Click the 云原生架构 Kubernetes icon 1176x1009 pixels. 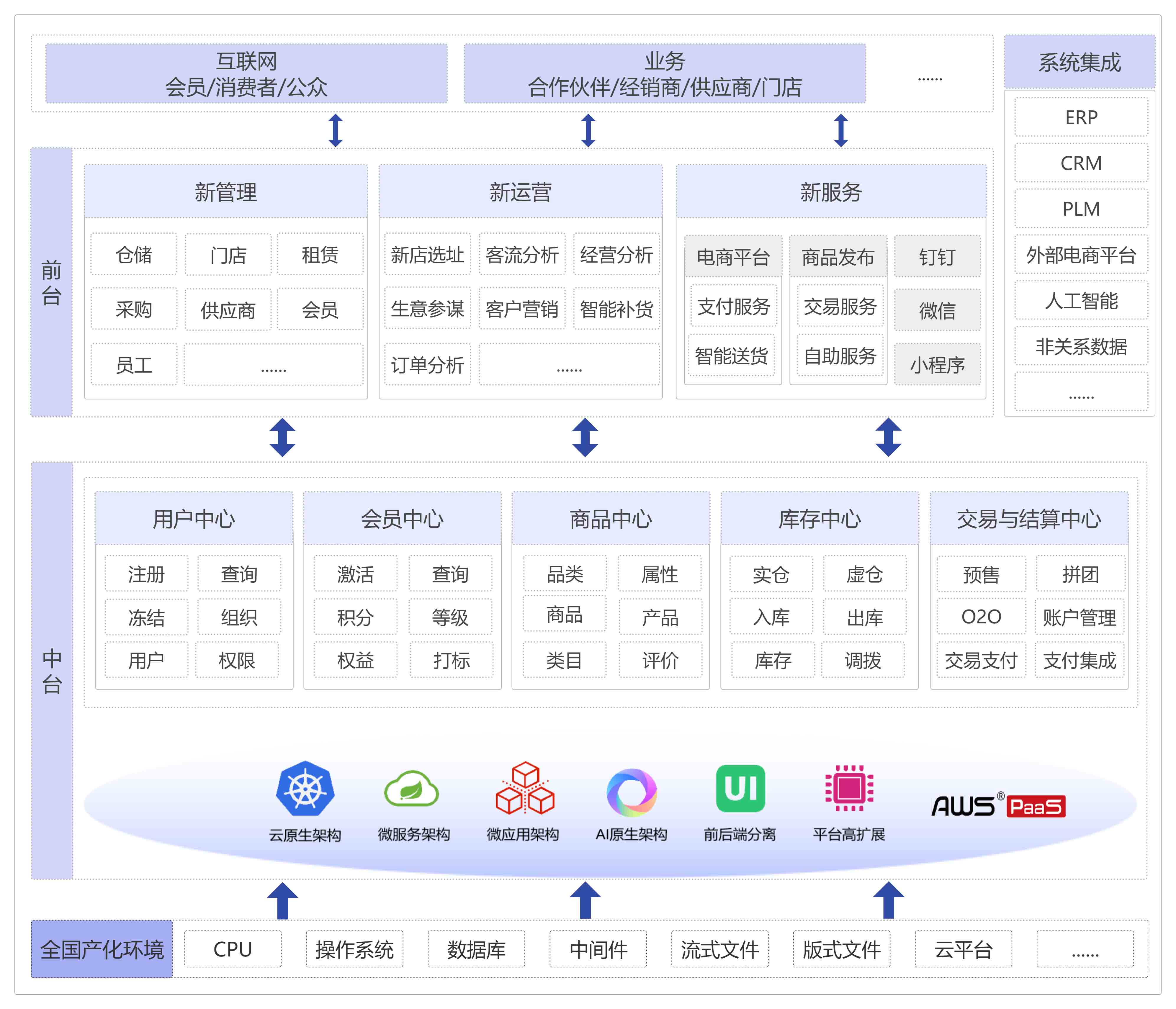(x=305, y=789)
